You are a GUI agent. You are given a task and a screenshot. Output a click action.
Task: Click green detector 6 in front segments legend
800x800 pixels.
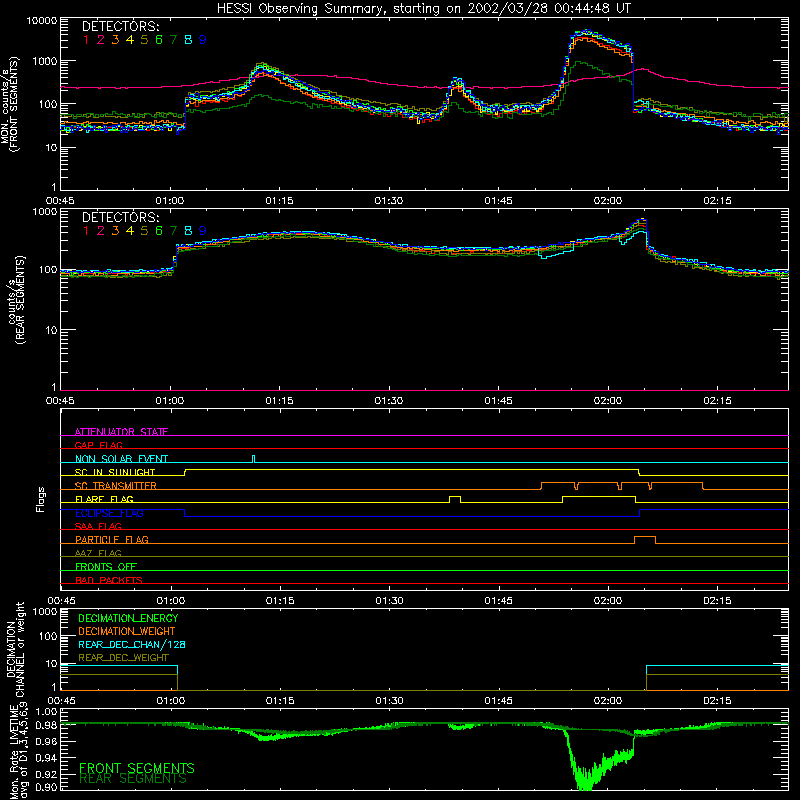tap(159, 40)
